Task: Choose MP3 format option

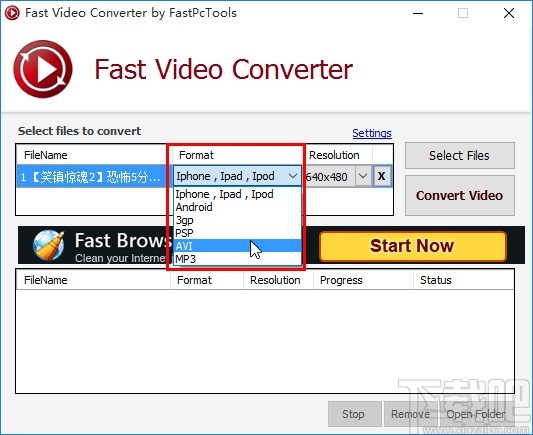Action: (x=237, y=259)
